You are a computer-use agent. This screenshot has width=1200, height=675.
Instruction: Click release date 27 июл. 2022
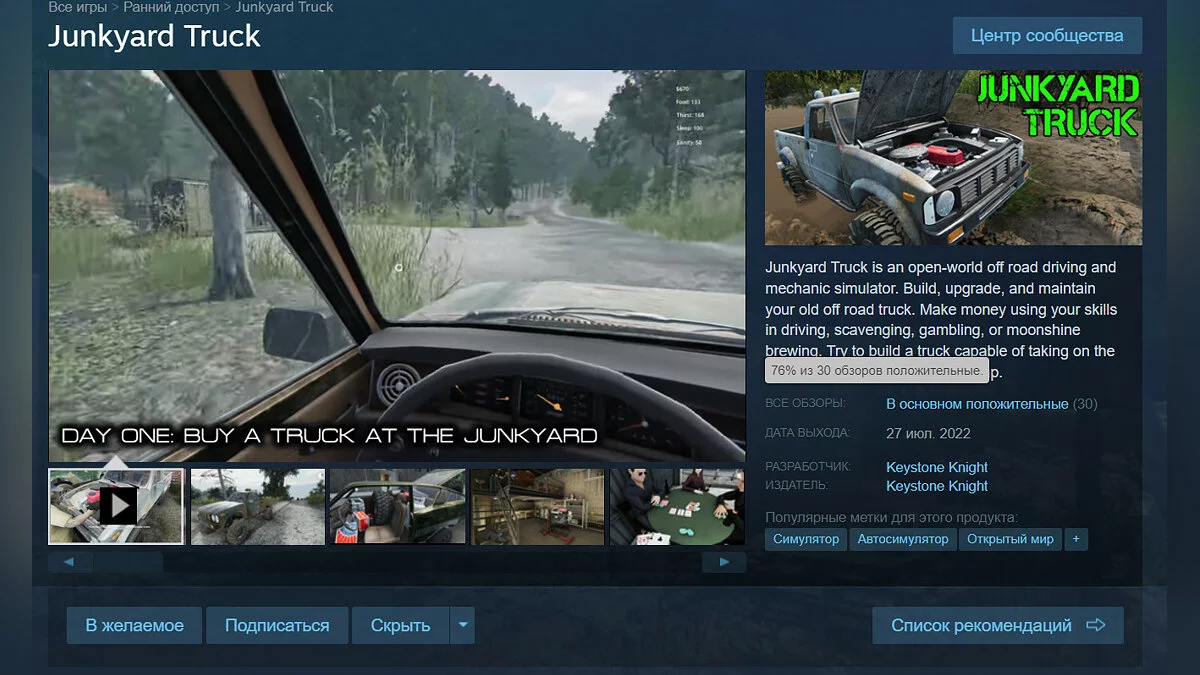(928, 434)
